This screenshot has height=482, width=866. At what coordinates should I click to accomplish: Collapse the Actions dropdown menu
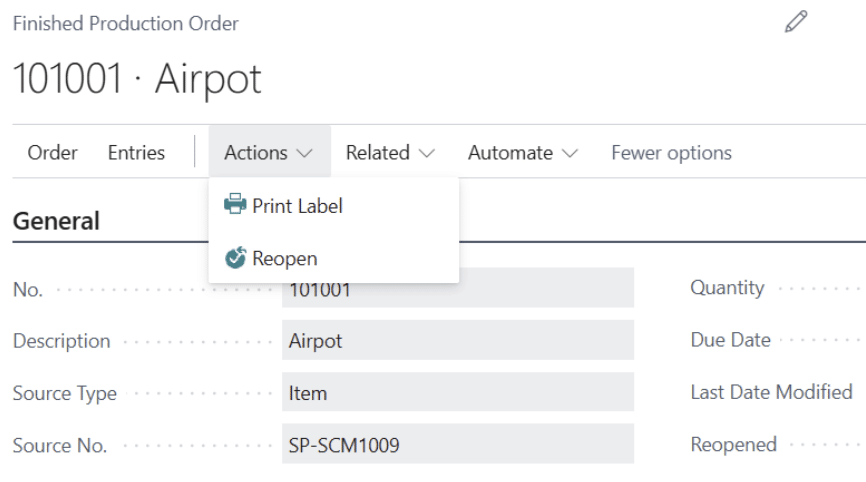click(268, 153)
